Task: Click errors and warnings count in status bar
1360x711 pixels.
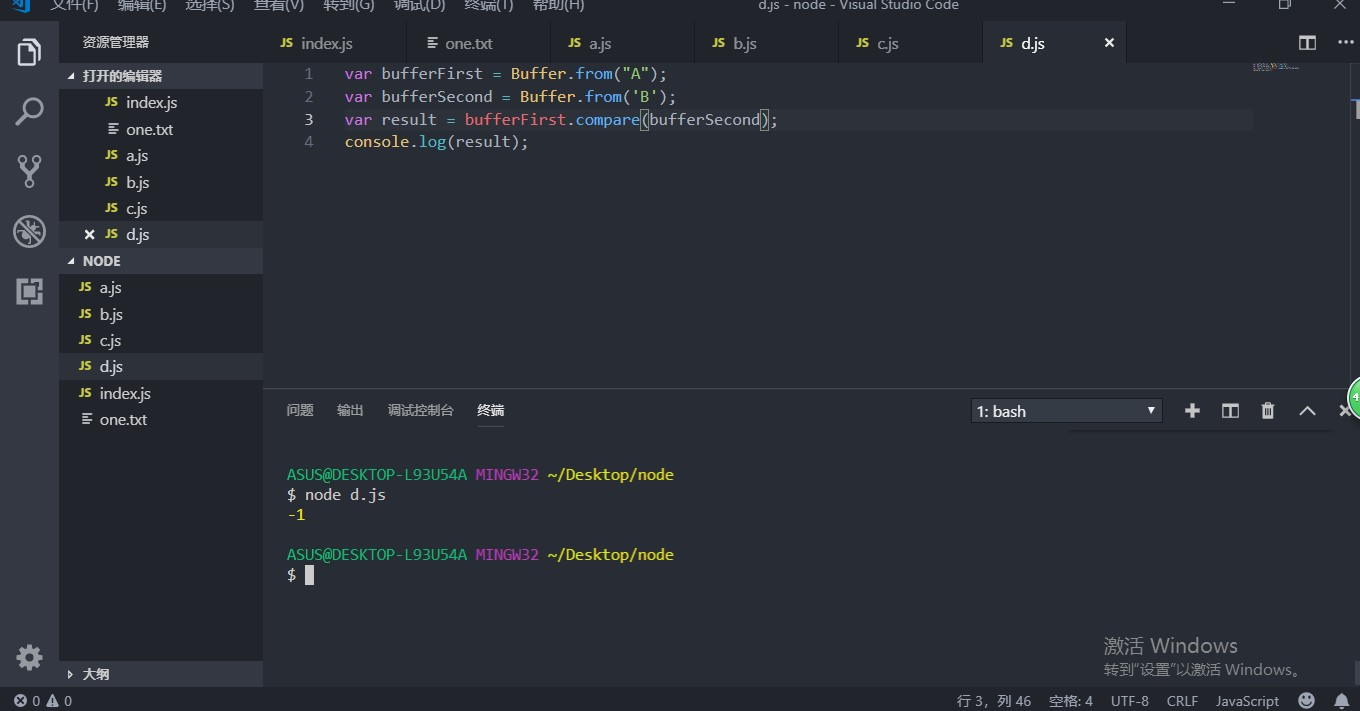Action: (43, 701)
